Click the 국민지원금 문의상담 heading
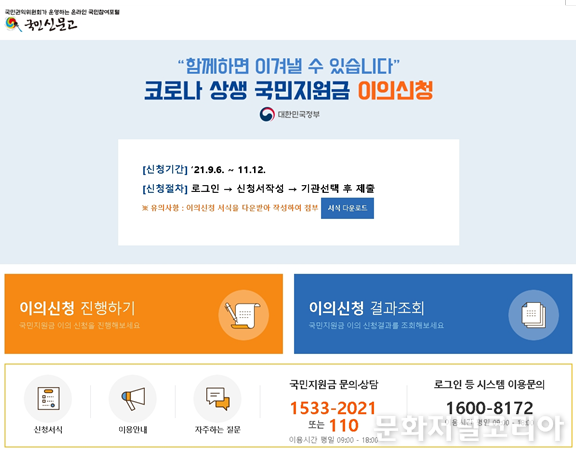 tap(334, 385)
